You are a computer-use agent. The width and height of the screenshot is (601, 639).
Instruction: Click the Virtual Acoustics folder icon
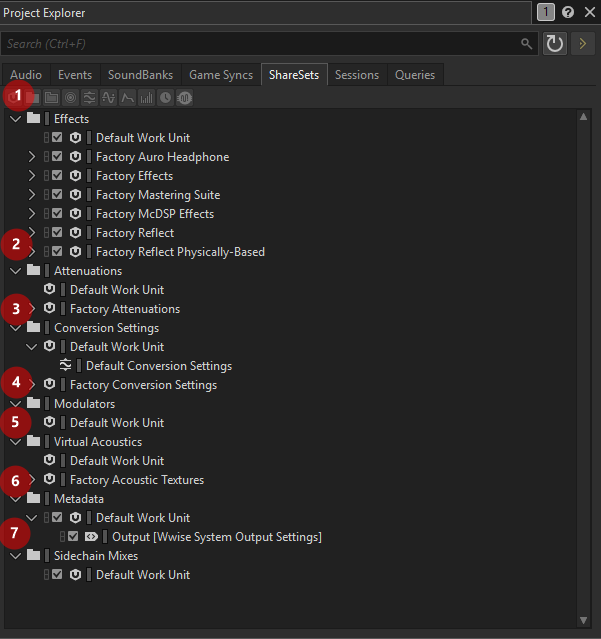(33, 441)
